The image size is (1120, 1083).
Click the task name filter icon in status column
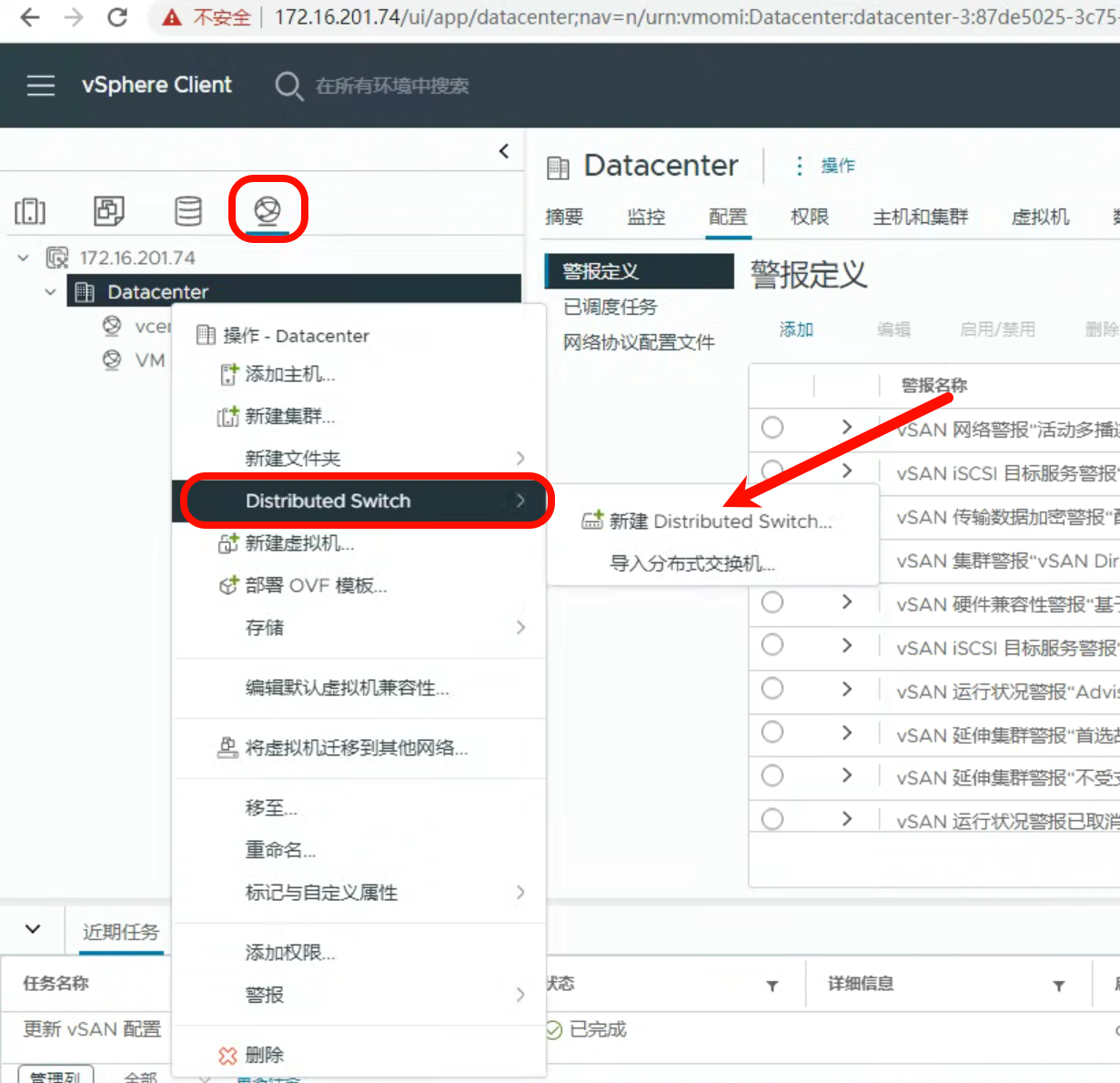[772, 986]
